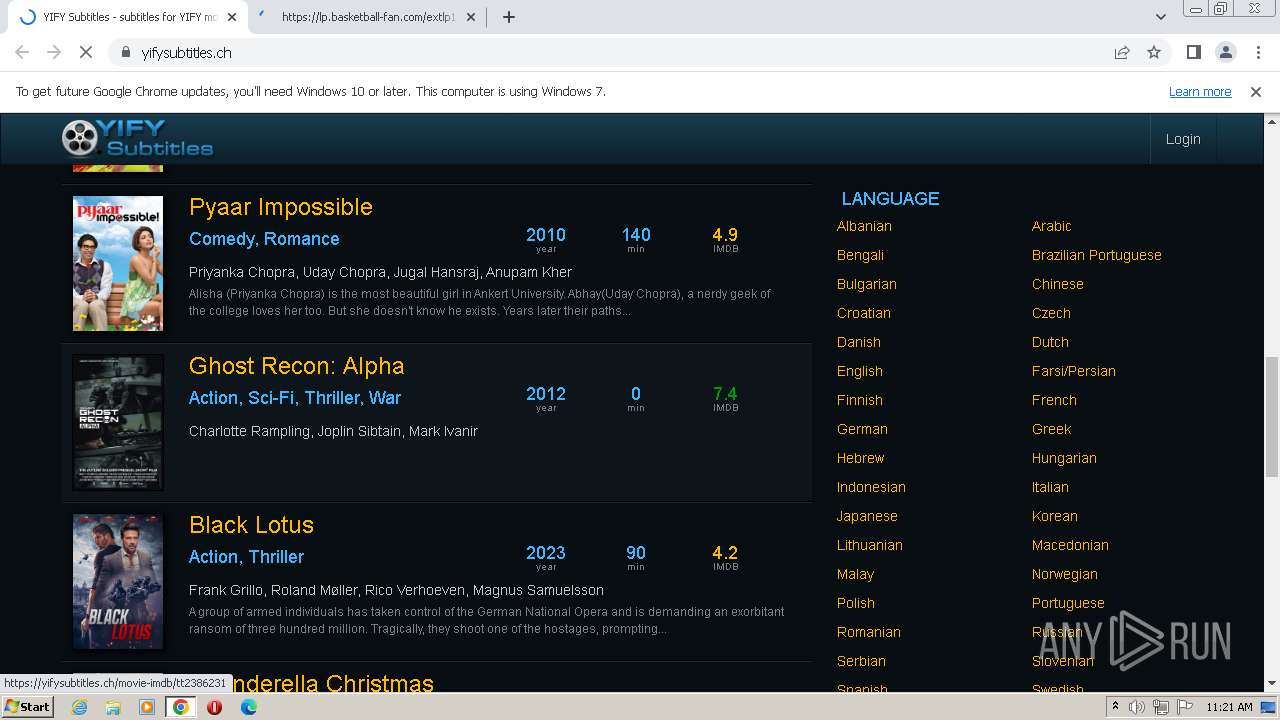The width and height of the screenshot is (1280, 720).
Task: Share this page icon in address bar
Action: (1122, 52)
